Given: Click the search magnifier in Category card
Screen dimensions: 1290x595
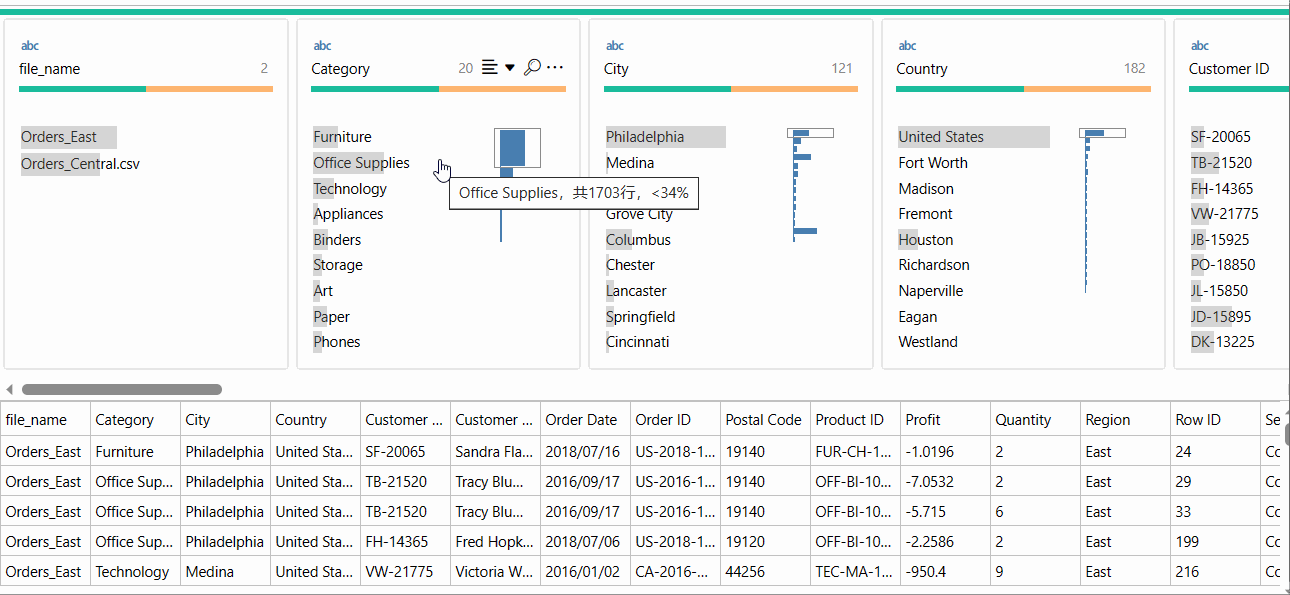Looking at the screenshot, I should (x=532, y=67).
